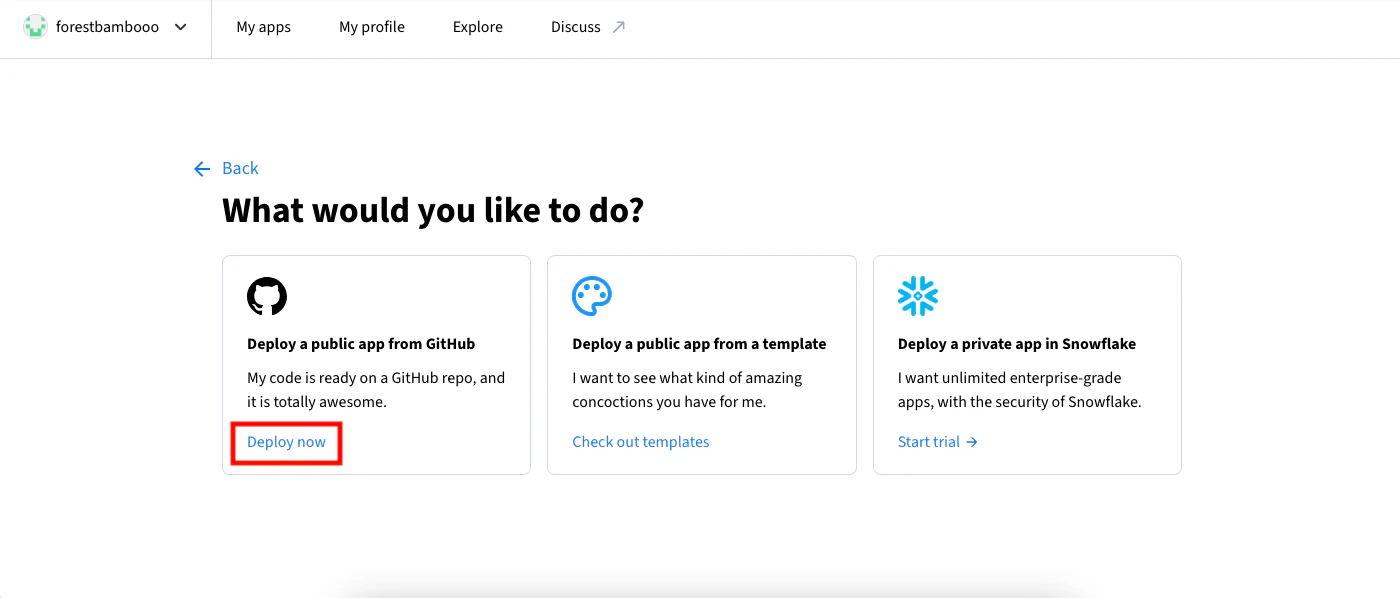
Task: Switch to the Explore tab
Action: [478, 27]
